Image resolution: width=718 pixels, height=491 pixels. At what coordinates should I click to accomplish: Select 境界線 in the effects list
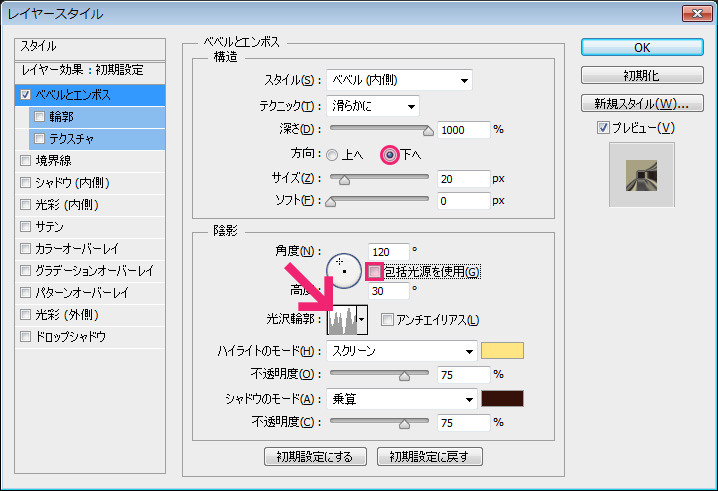click(52, 160)
